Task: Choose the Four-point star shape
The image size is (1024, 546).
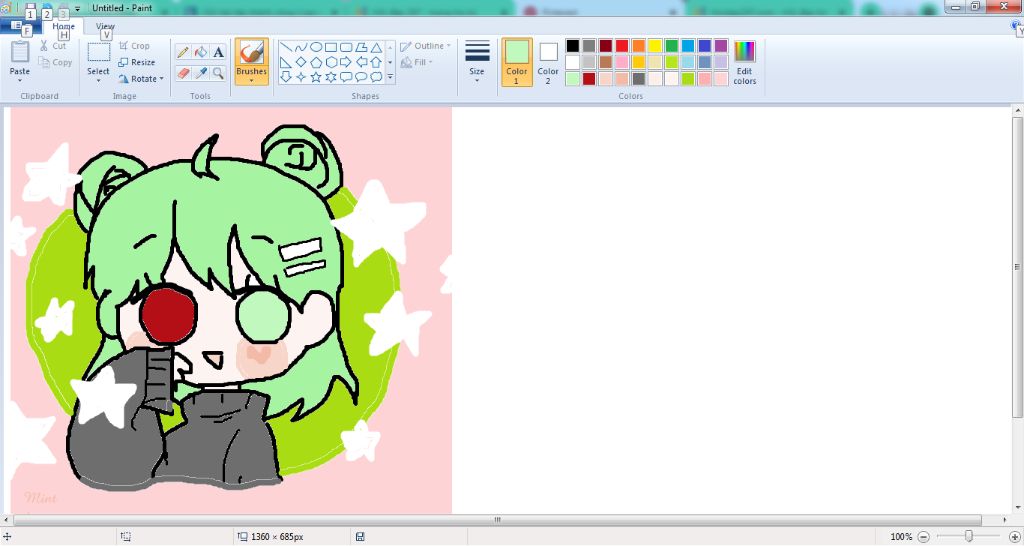Action: [300, 77]
